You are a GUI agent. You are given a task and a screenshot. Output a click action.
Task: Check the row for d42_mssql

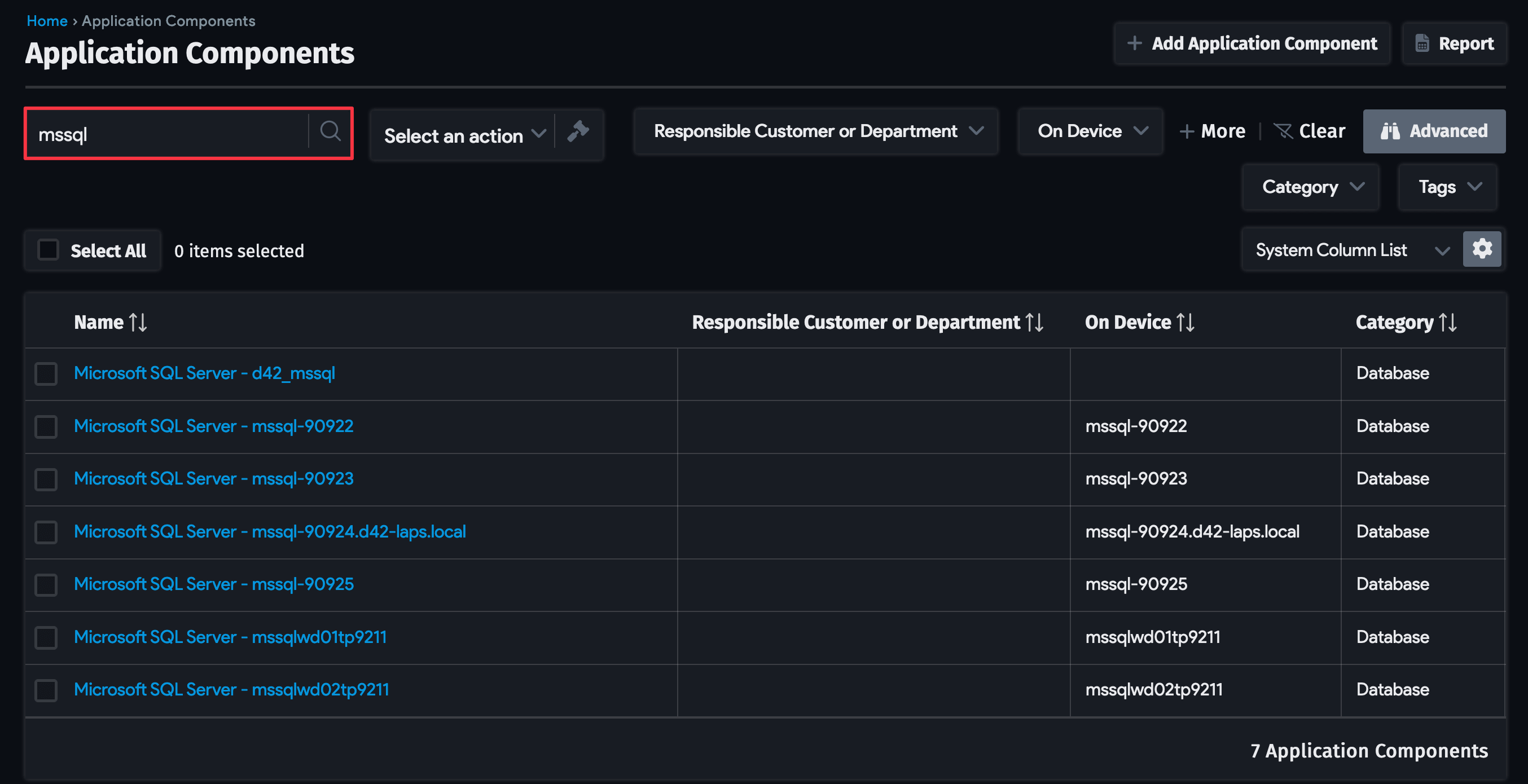coord(46,373)
